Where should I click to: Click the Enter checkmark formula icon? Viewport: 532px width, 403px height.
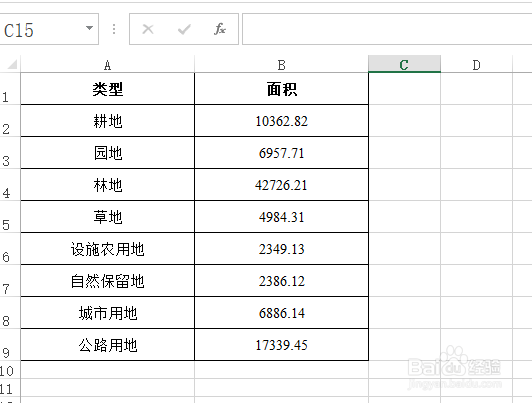point(184,30)
